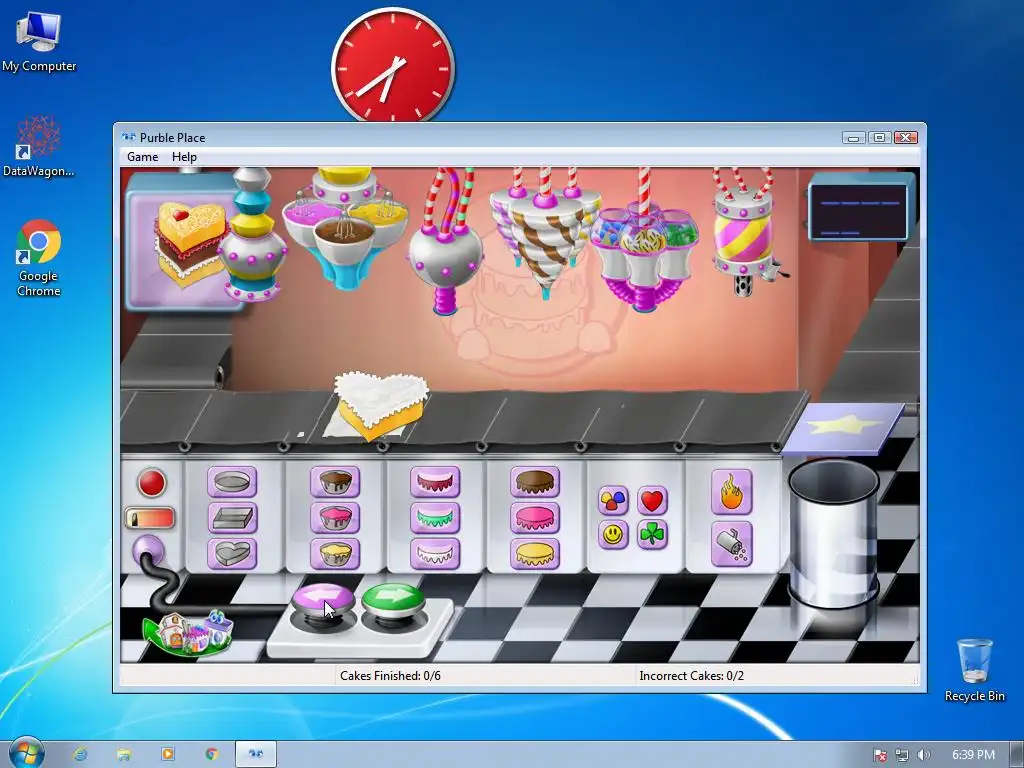Maximize the Purble Place window
Viewport: 1024px width, 768px height.
(879, 138)
